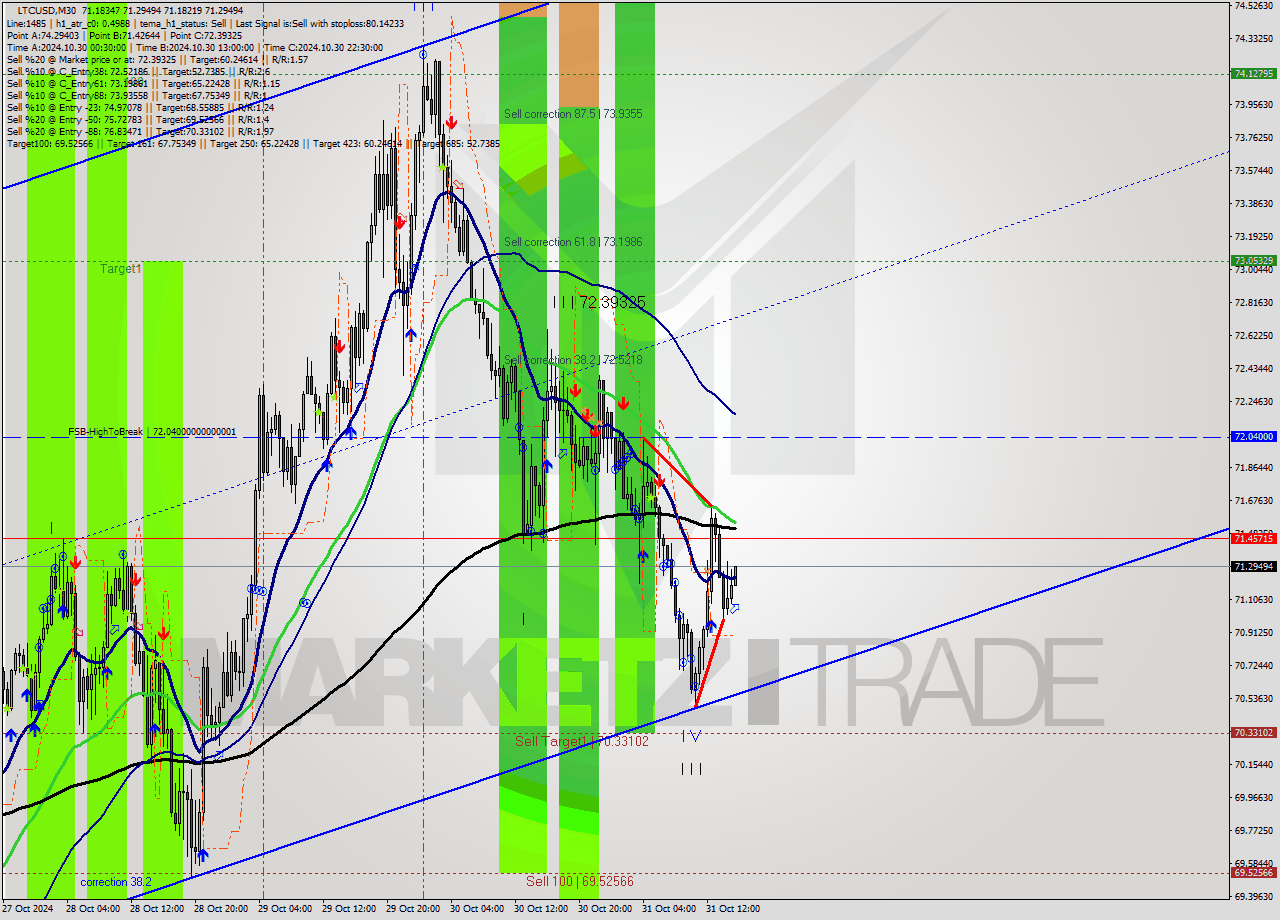Select the 71.10630 price axis value
The width and height of the screenshot is (1280, 920).
pyautogui.click(x=1253, y=599)
